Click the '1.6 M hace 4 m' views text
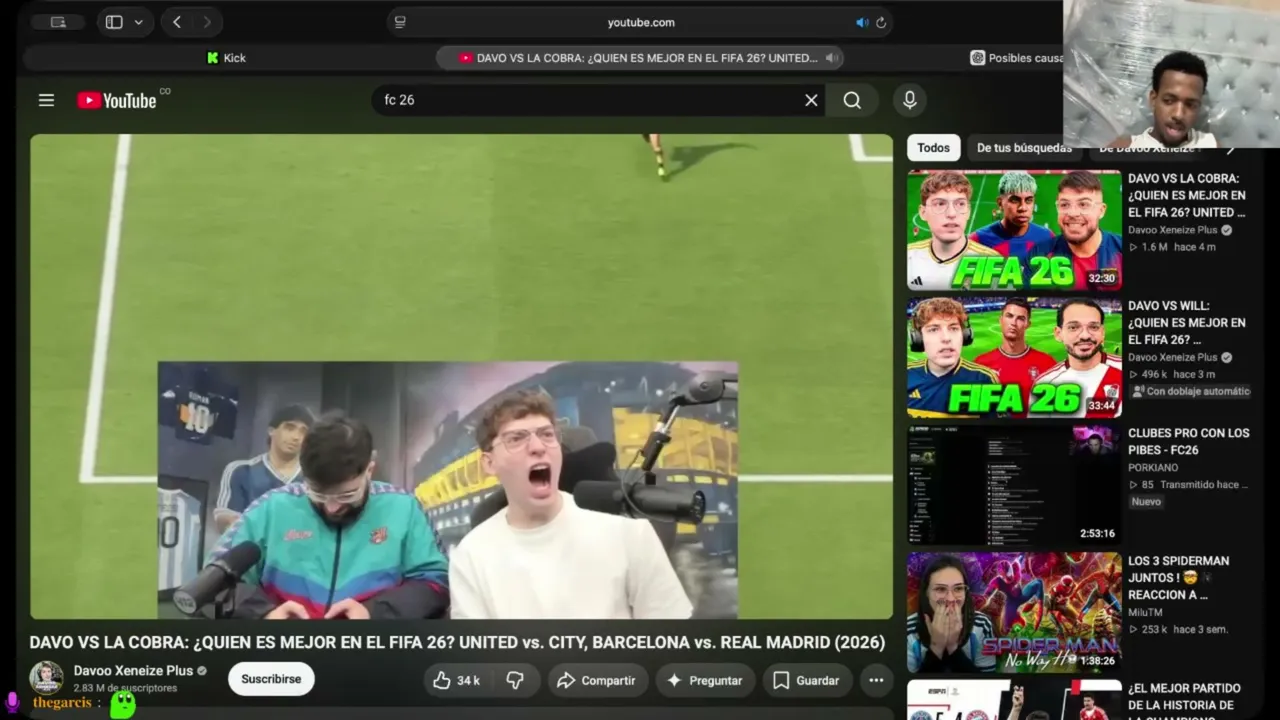The height and width of the screenshot is (720, 1280). coord(1172,247)
